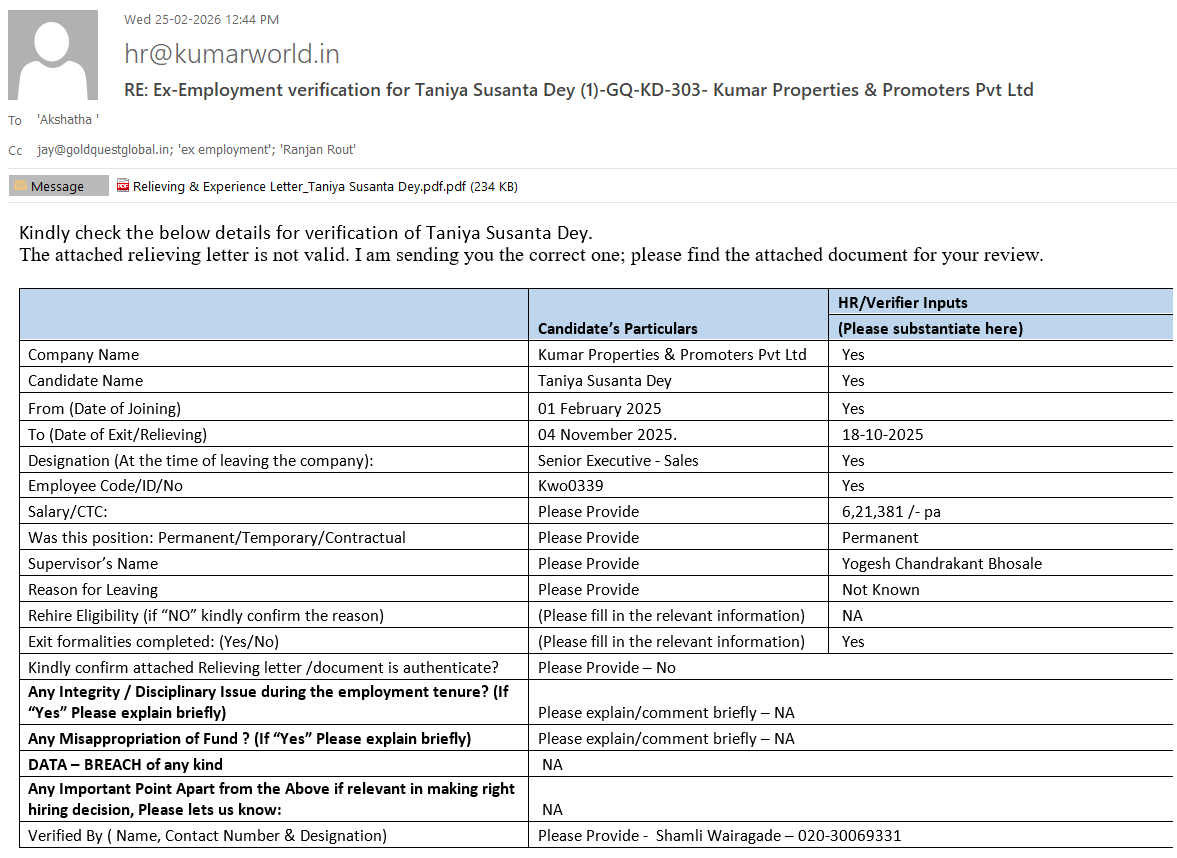Click the HR/Verifier Inputs column header

[x=902, y=302]
